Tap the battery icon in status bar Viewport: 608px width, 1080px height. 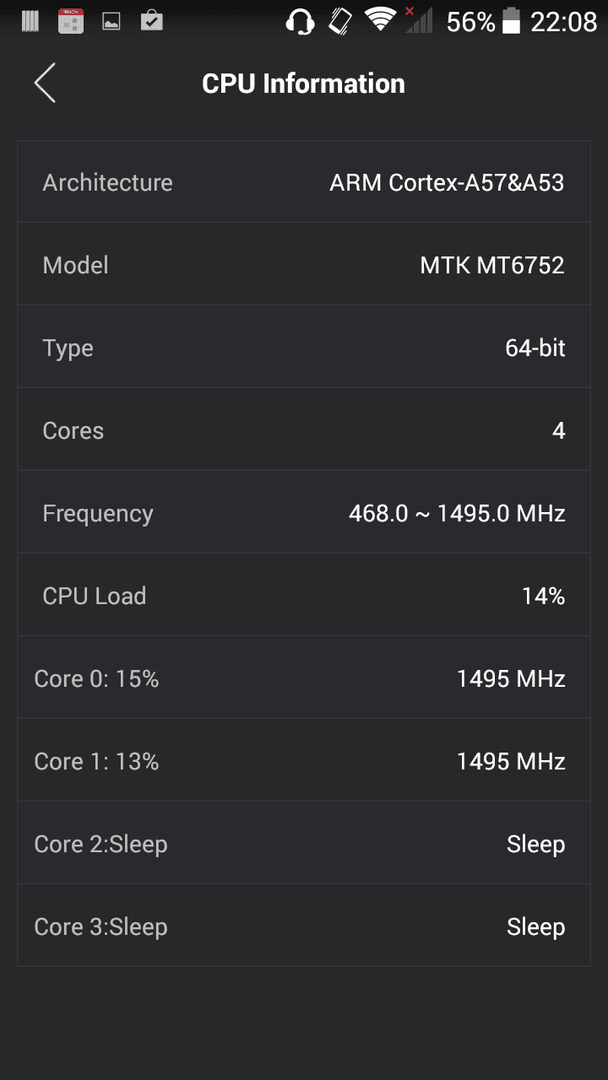tap(511, 21)
